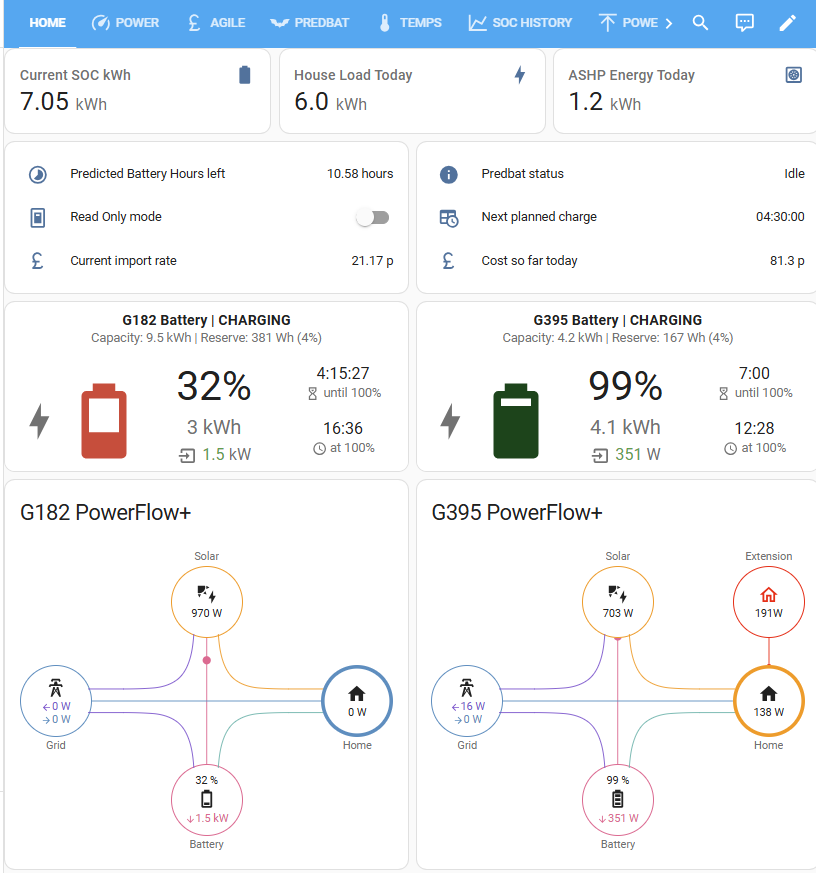Click the G182 battery circle at 32 %
Image resolution: width=816 pixels, height=873 pixels.
207,800
